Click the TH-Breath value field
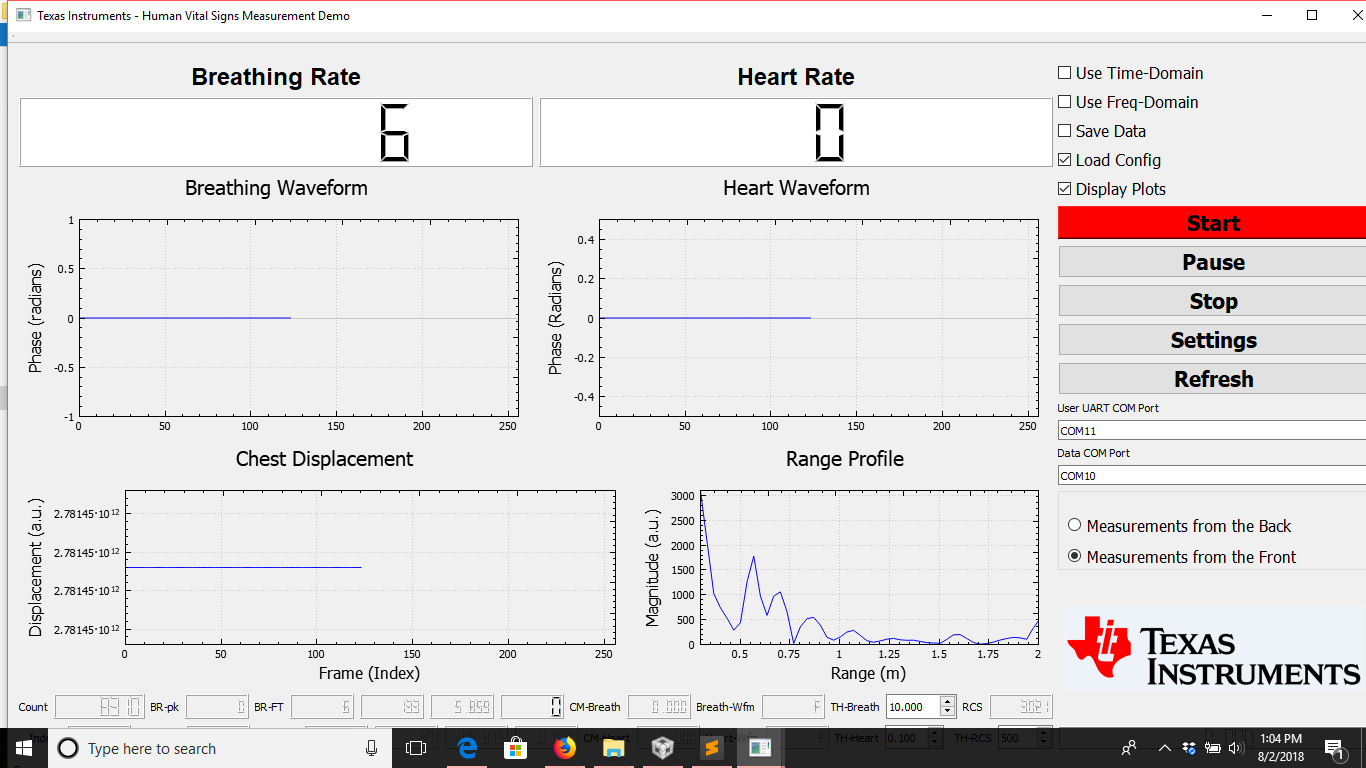The height and width of the screenshot is (768, 1366). [x=912, y=707]
